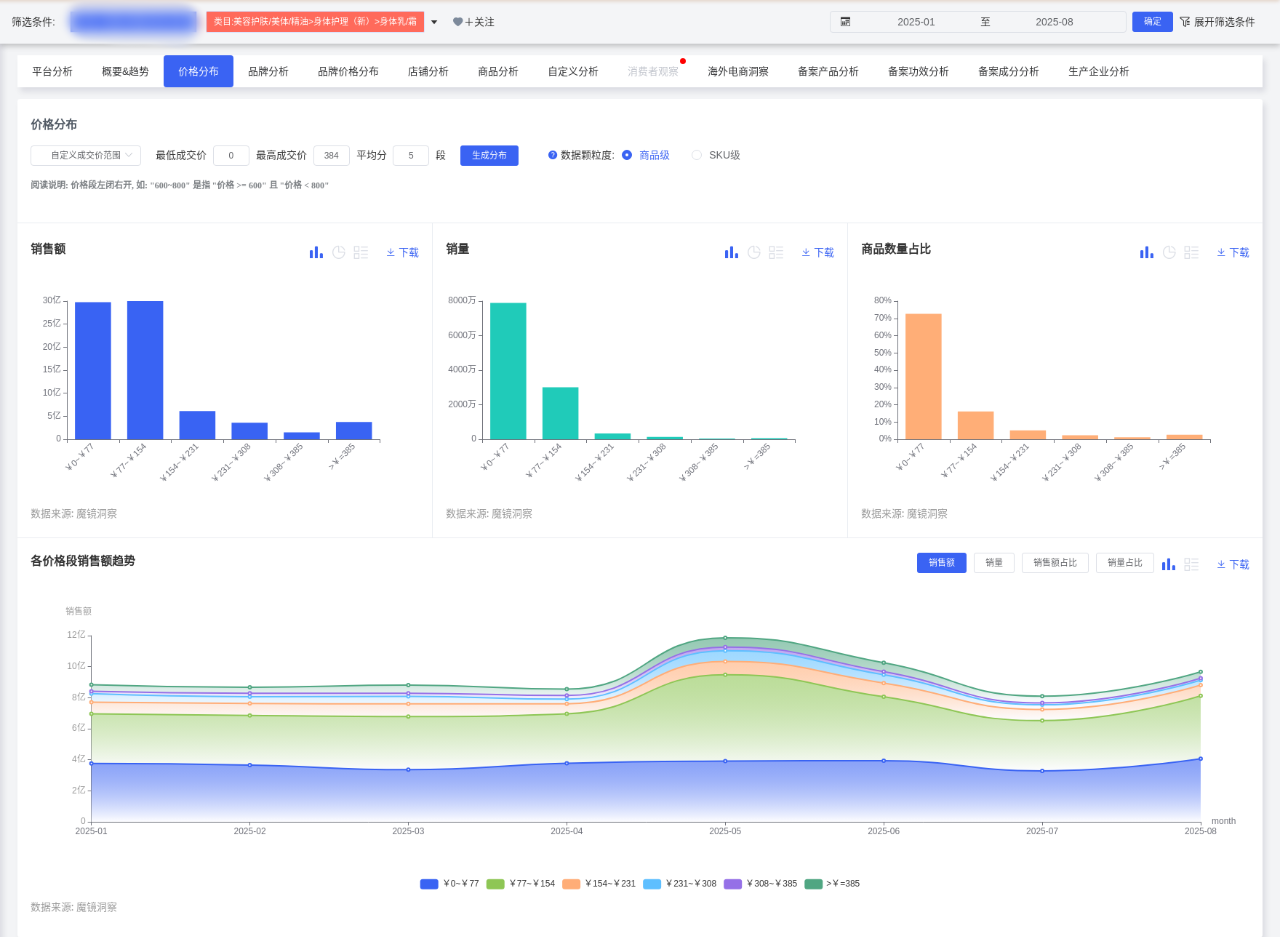Select the 商品级 radio option
Image resolution: width=1280 pixels, height=937 pixels.
[627, 155]
